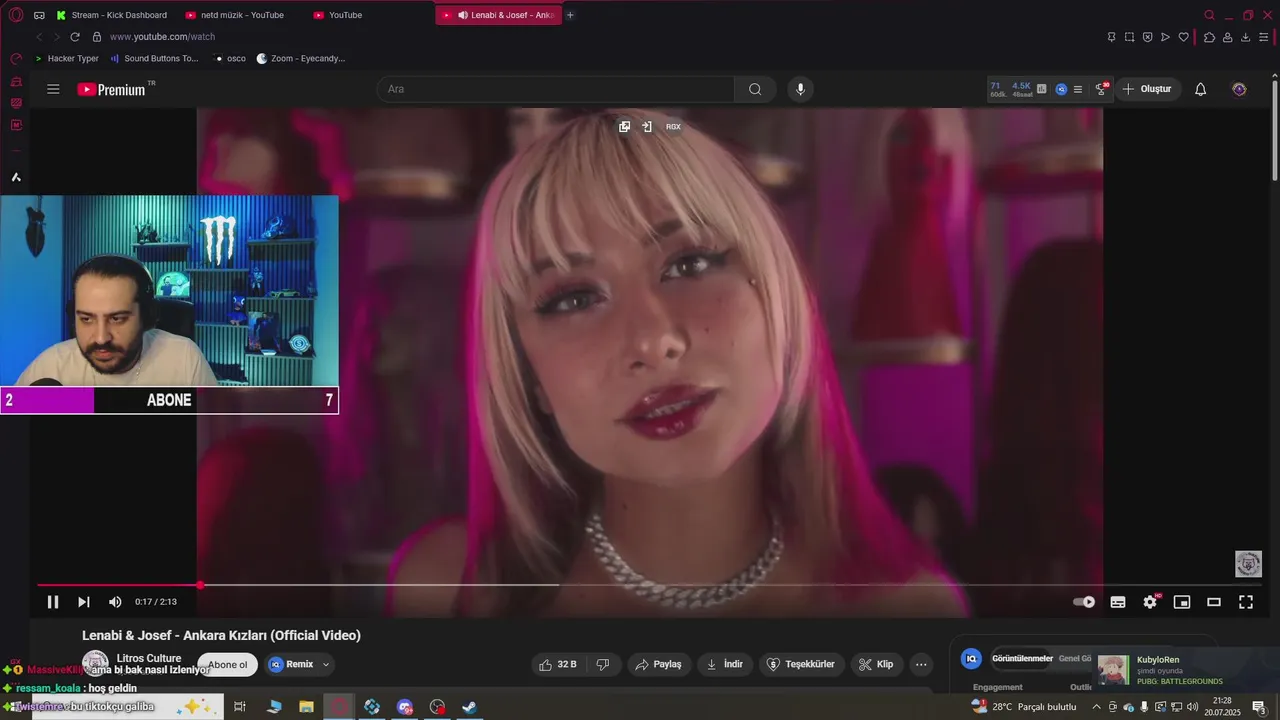This screenshot has width=1280, height=720.
Task: Open vidIQ trophy achievements icon
Action: tap(1101, 89)
